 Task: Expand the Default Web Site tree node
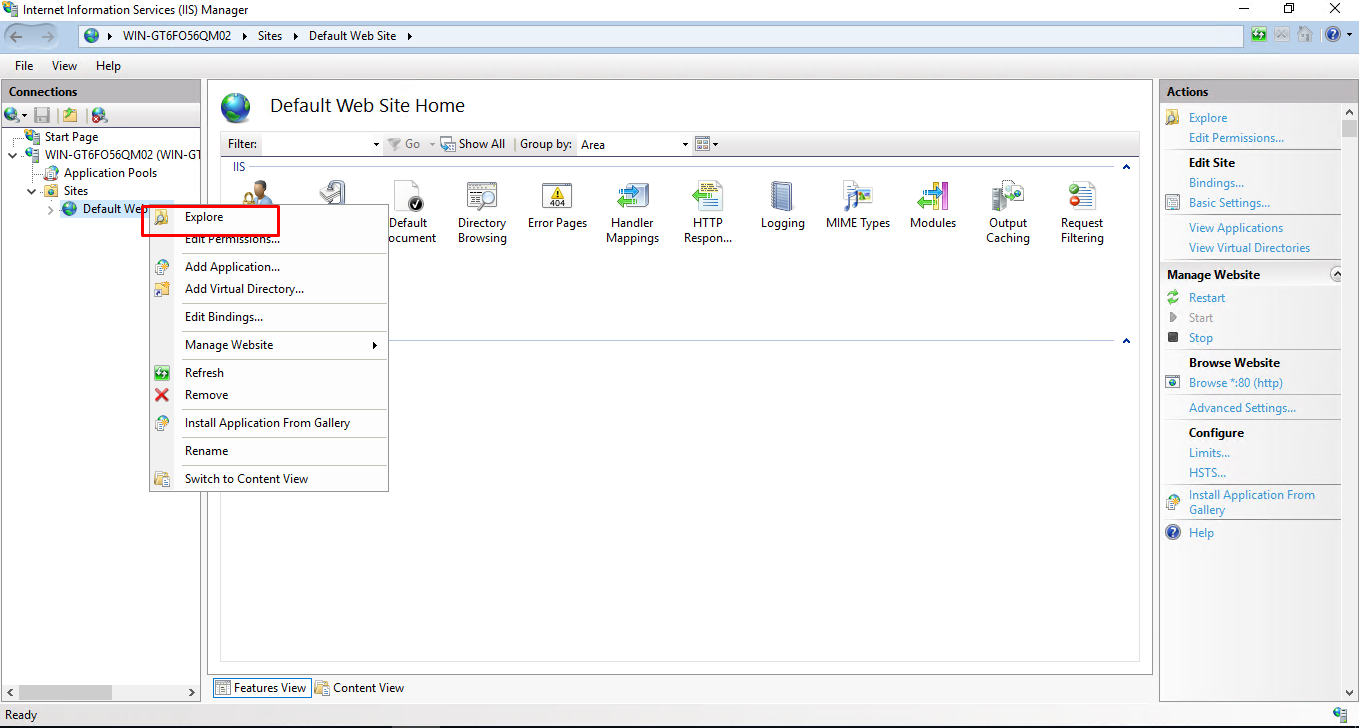click(50, 209)
